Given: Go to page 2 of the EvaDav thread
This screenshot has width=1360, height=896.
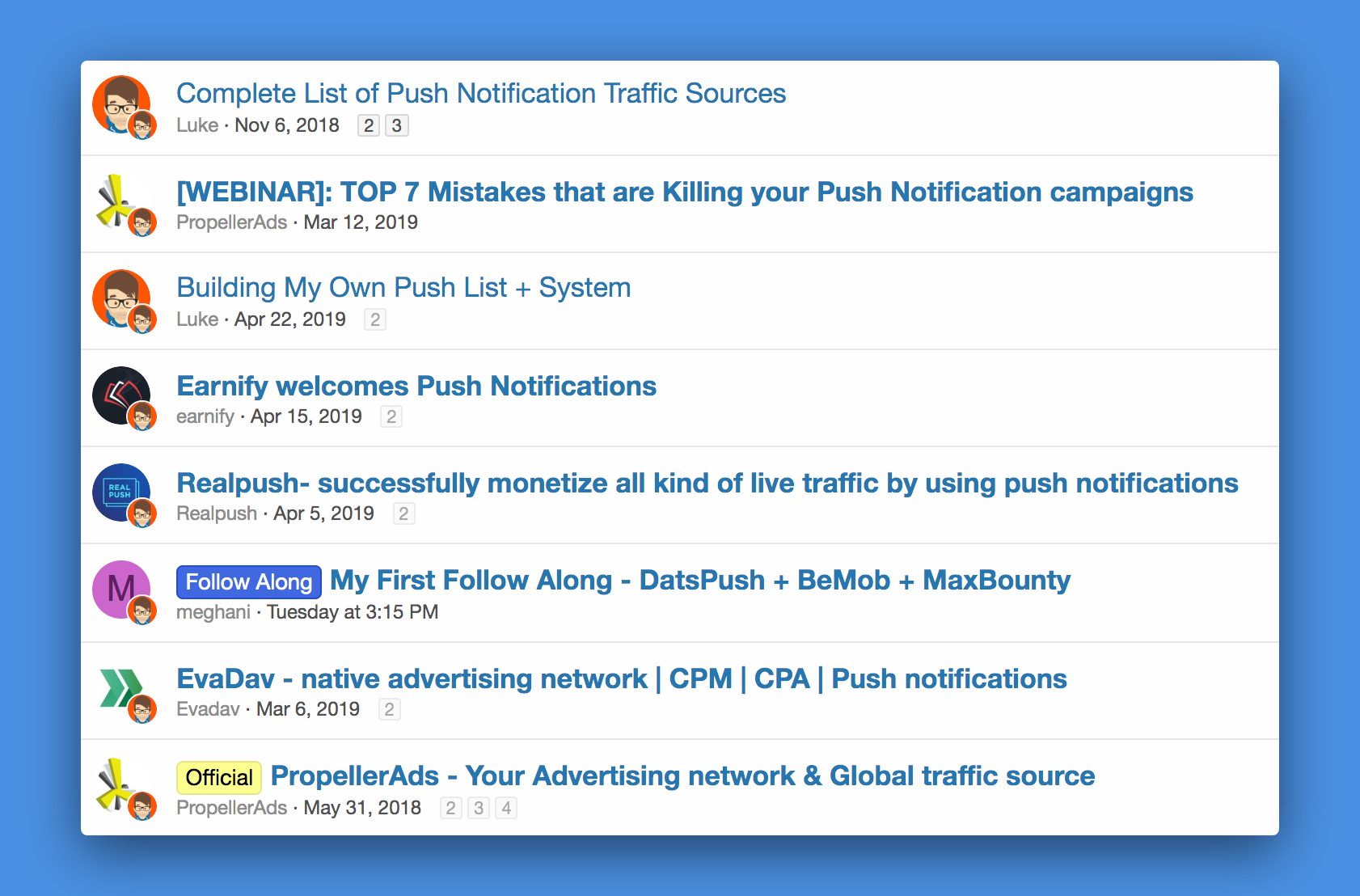Looking at the screenshot, I should pos(390,709).
